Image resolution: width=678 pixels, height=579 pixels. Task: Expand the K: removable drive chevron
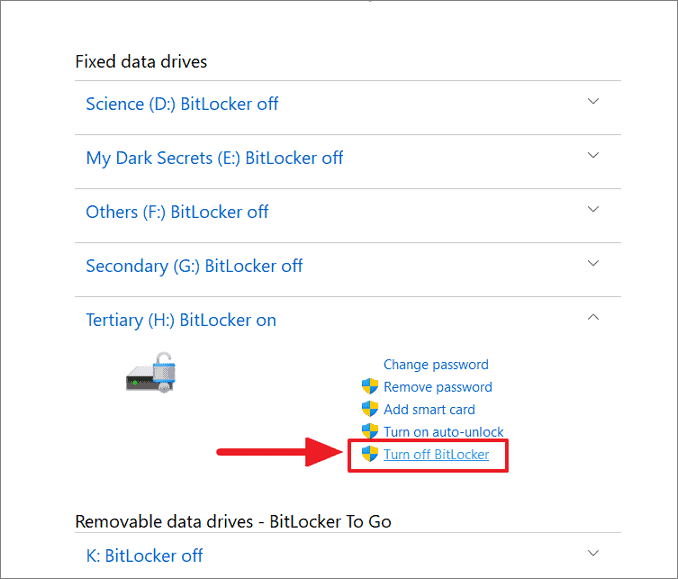593,553
